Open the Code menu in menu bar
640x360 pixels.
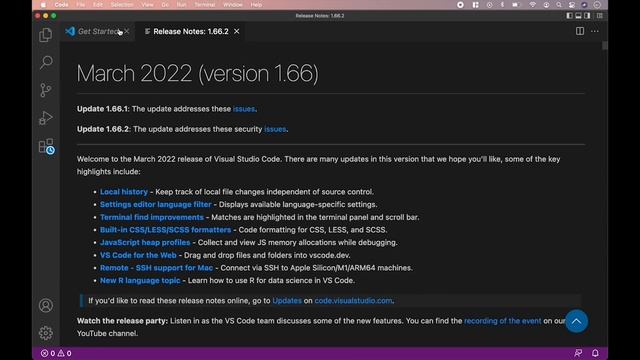point(61,5)
